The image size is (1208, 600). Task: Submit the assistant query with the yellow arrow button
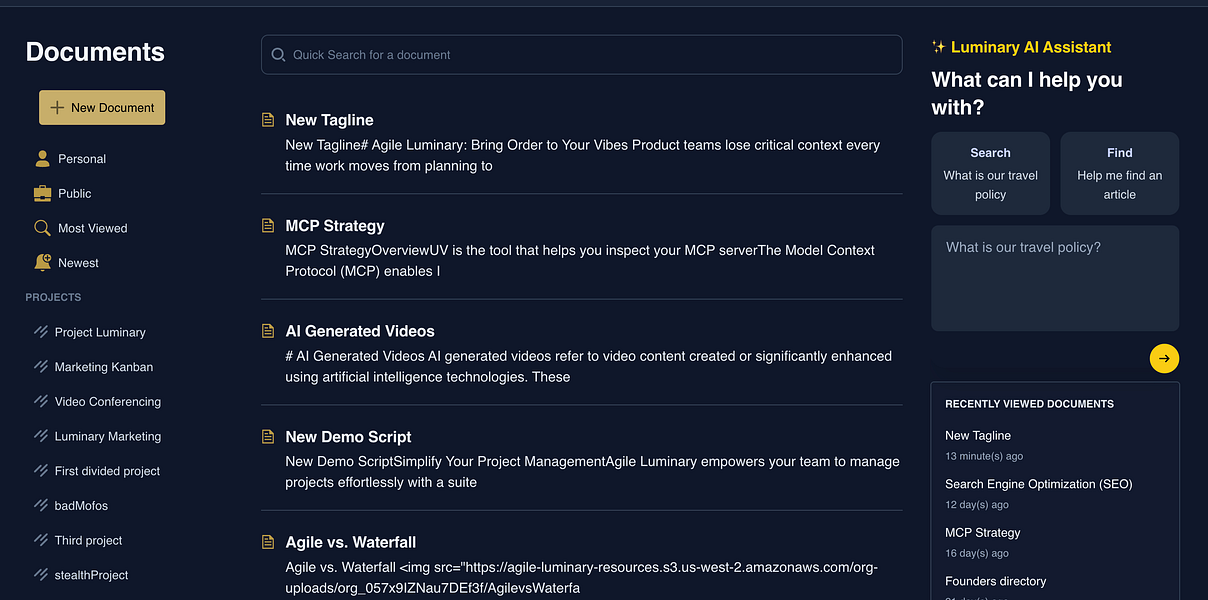[1164, 358]
